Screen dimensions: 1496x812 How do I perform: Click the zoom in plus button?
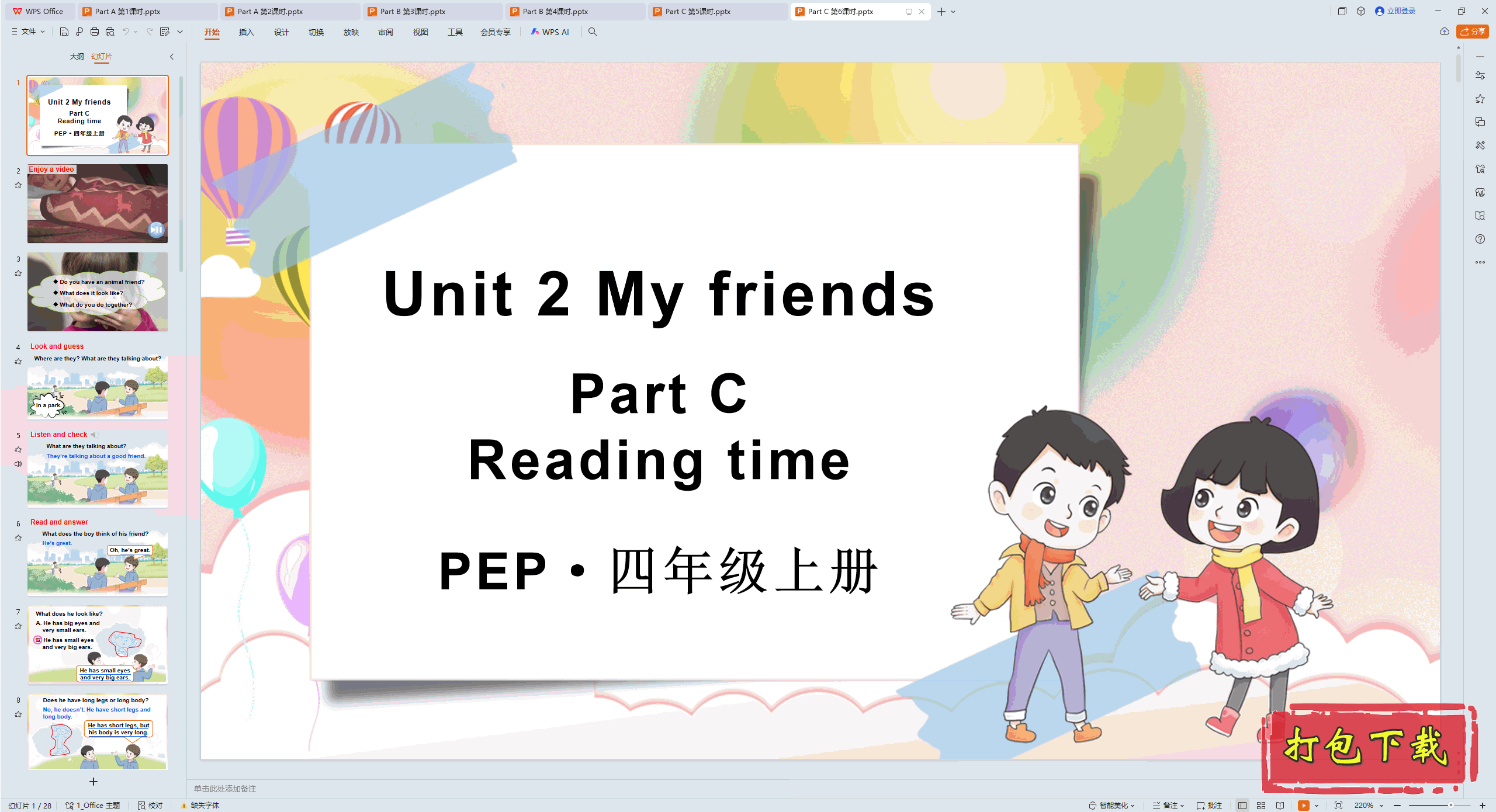coord(1483,806)
